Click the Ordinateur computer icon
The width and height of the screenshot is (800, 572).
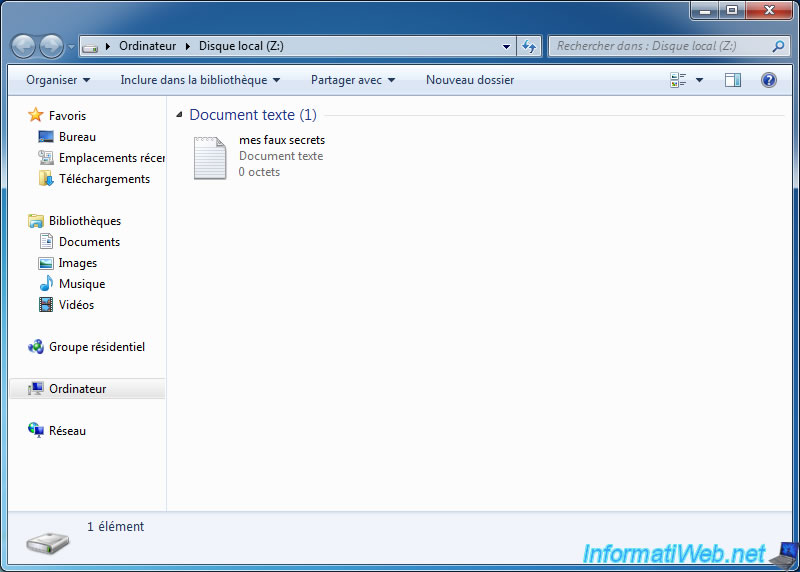click(x=35, y=388)
